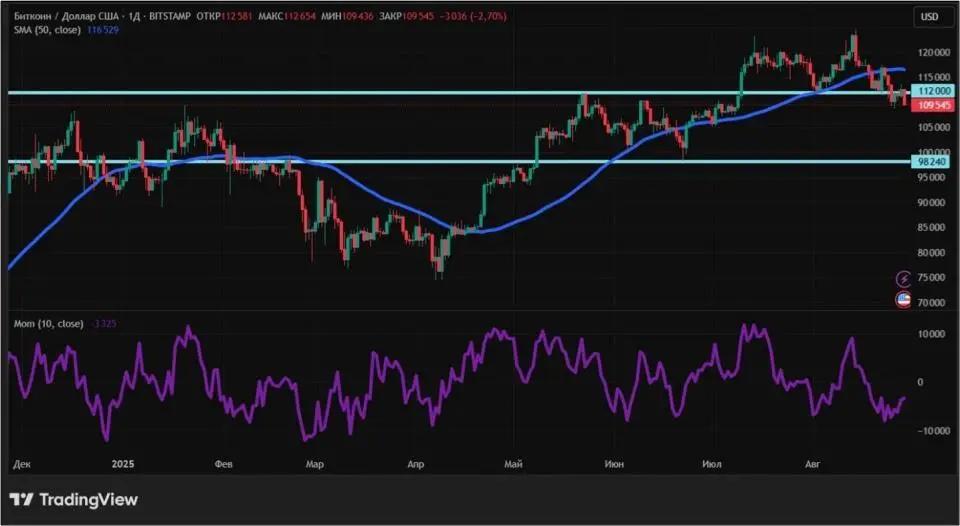Click the 2025 label on the time axis
Viewport: 960px width, 526px height.
pos(123,465)
